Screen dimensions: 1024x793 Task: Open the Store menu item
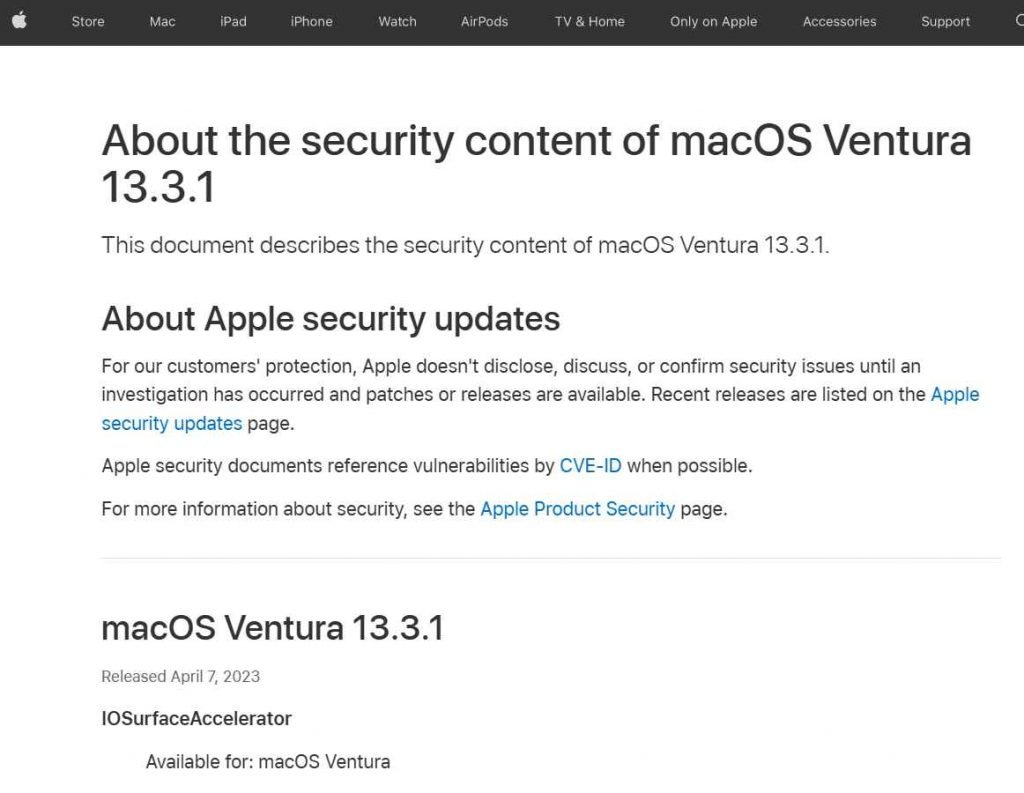tap(88, 22)
